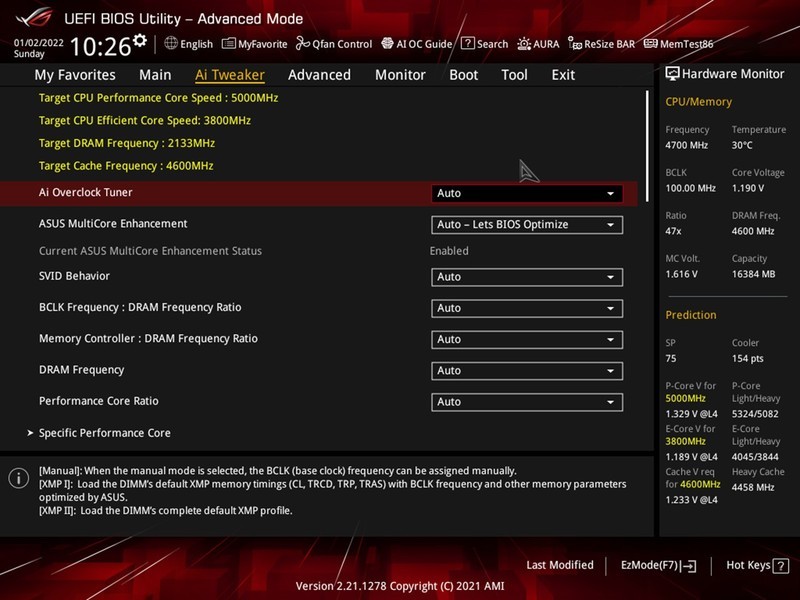Viewport: 800px width, 600px height.
Task: Click the Search question-mark icon
Action: (x=467, y=43)
